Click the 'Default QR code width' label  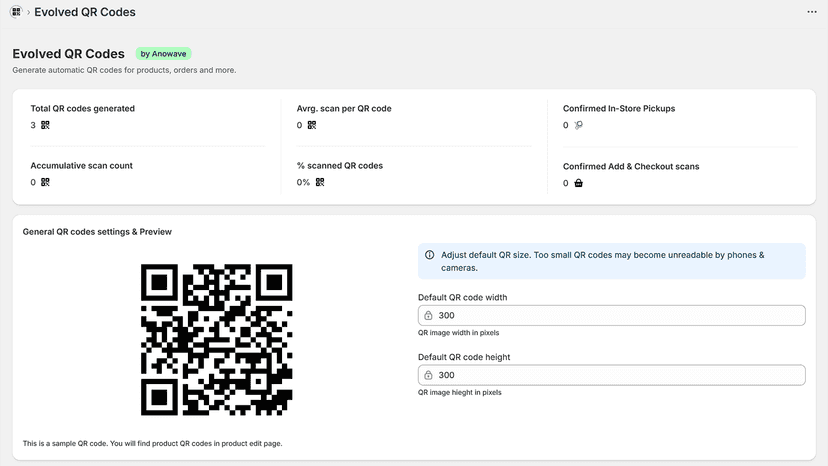point(463,297)
